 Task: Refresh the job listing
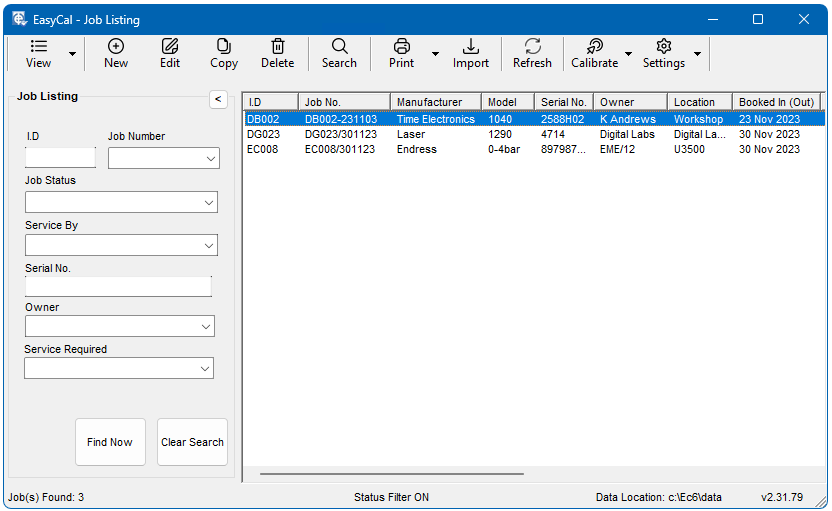click(532, 47)
